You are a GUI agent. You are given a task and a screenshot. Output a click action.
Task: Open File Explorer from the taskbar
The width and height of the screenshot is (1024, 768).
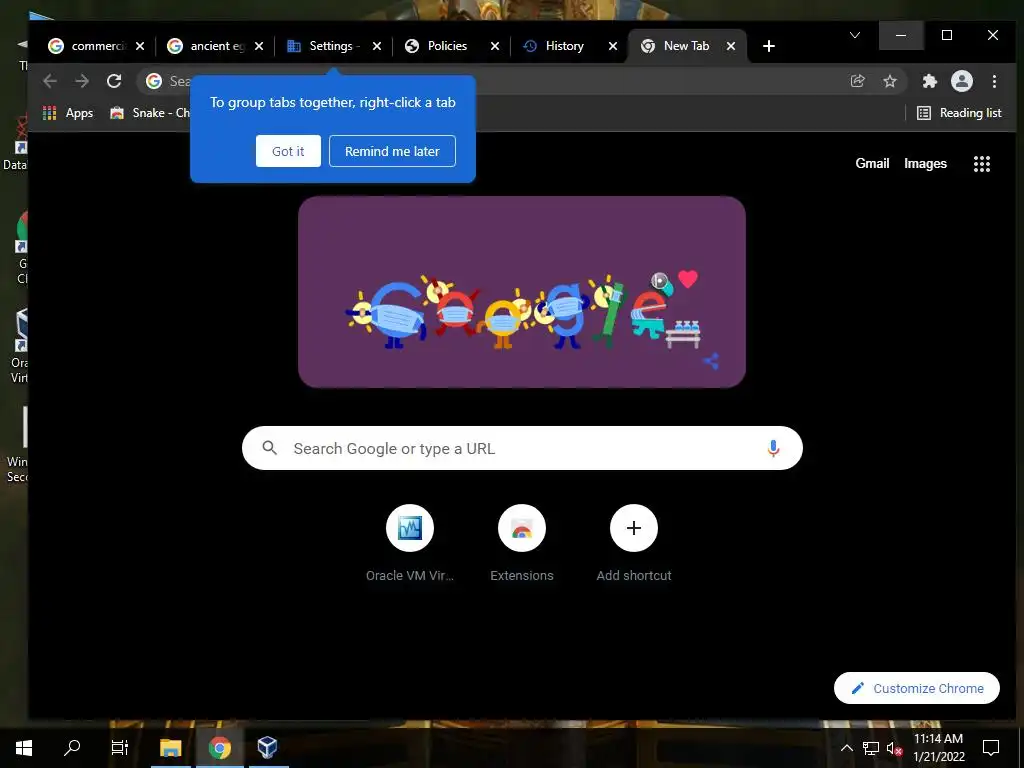(170, 747)
